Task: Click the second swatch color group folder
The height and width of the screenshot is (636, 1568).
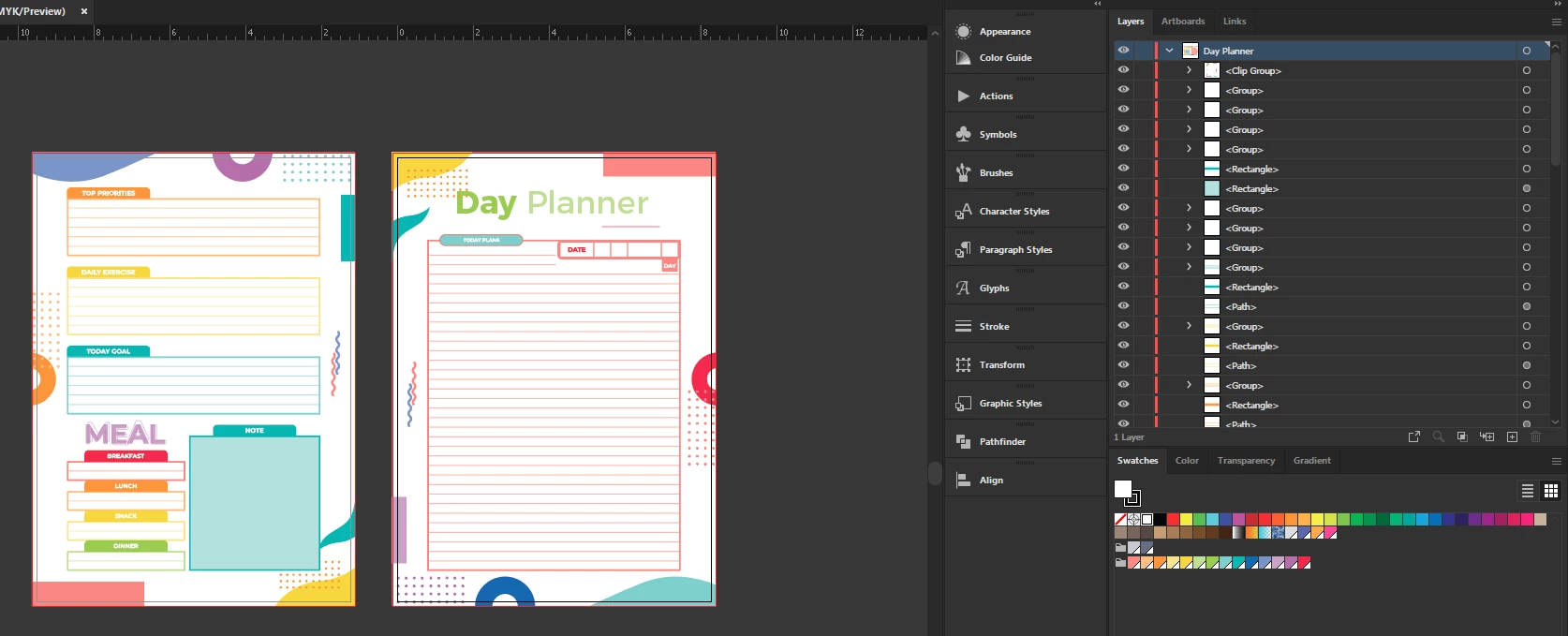Action: (1120, 563)
